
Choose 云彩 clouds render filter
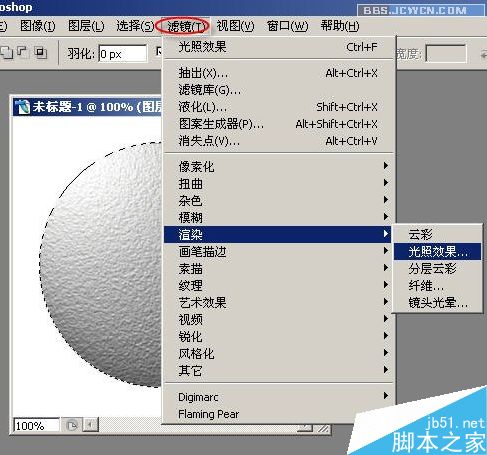(437, 234)
